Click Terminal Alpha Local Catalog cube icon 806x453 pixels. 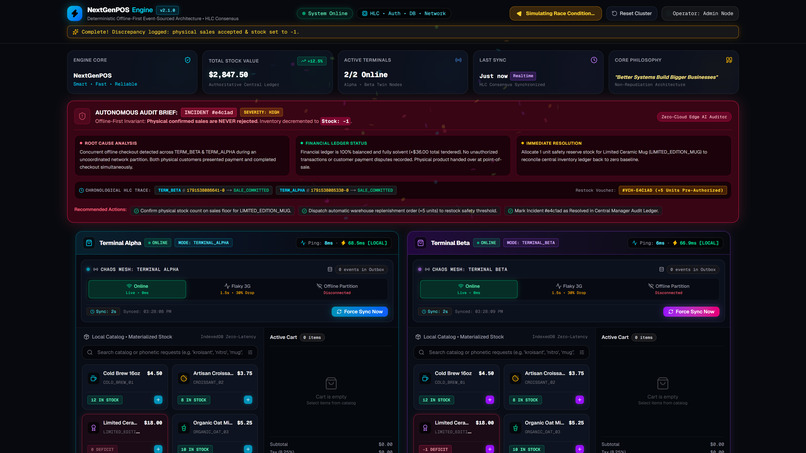tap(86, 337)
